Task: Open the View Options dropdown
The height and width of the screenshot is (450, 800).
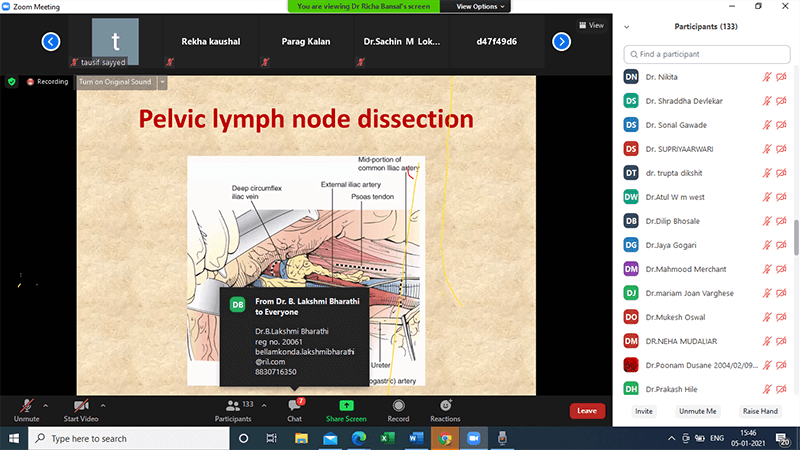Action: pyautogui.click(x=481, y=6)
